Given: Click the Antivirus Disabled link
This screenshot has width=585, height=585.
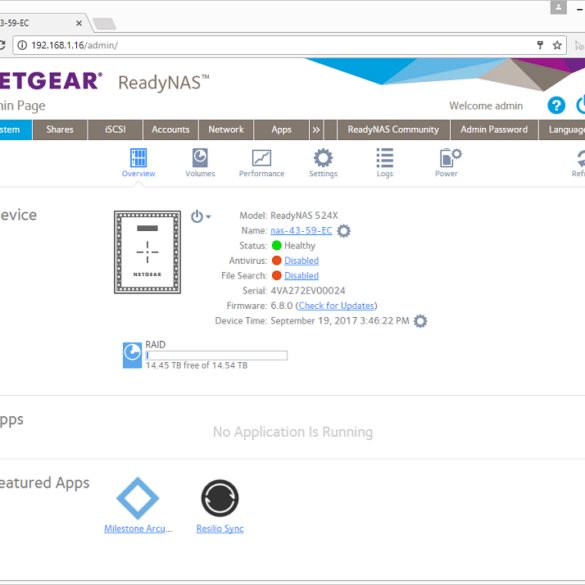Looking at the screenshot, I should tap(301, 260).
